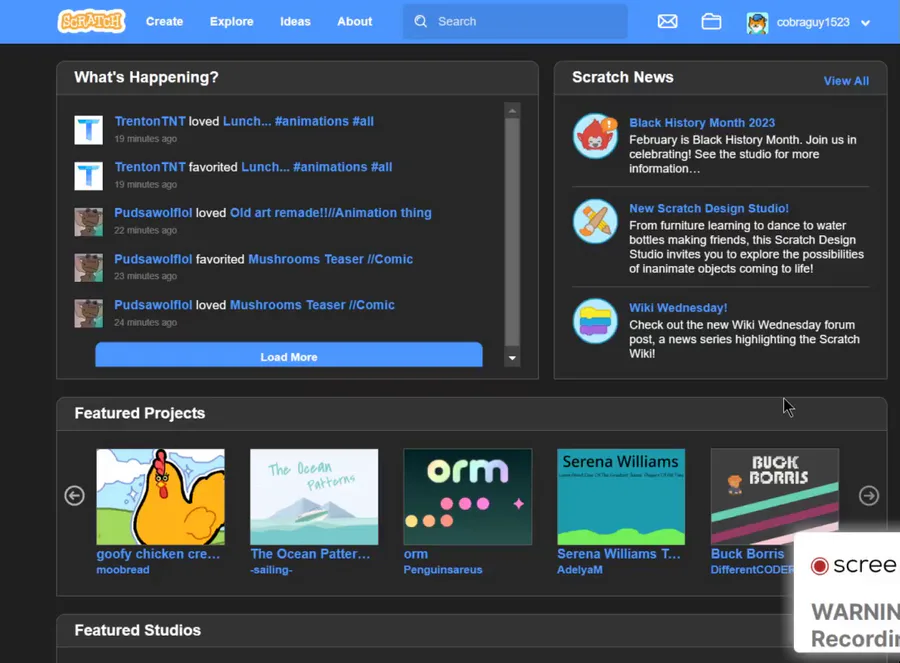Open the Create menu
The height and width of the screenshot is (663, 900).
pos(164,21)
